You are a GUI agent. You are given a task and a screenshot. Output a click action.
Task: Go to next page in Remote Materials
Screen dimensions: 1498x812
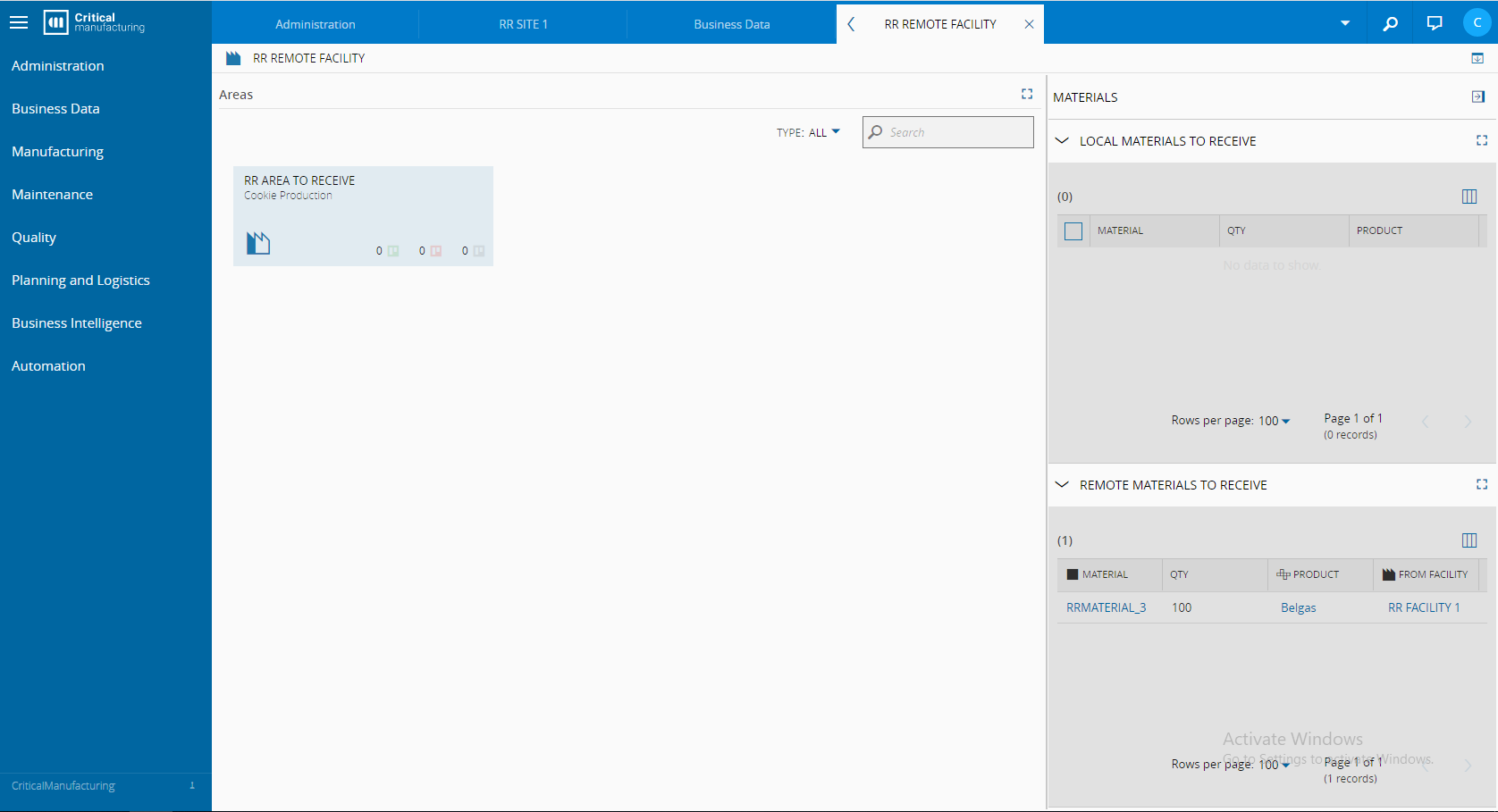1468,766
